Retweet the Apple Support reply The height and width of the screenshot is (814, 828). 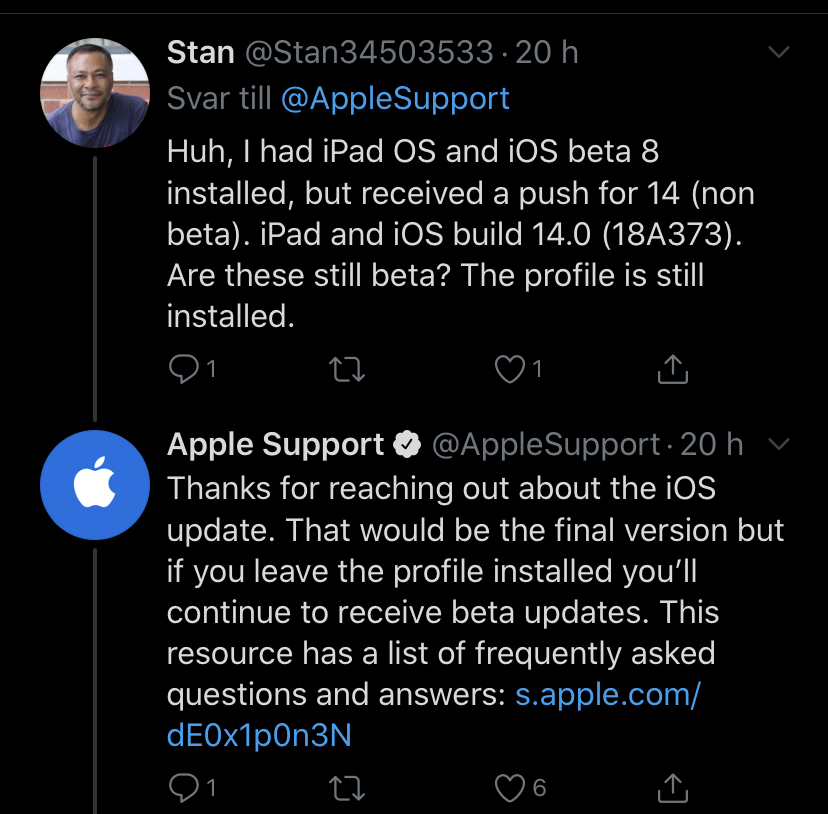pyautogui.click(x=347, y=788)
